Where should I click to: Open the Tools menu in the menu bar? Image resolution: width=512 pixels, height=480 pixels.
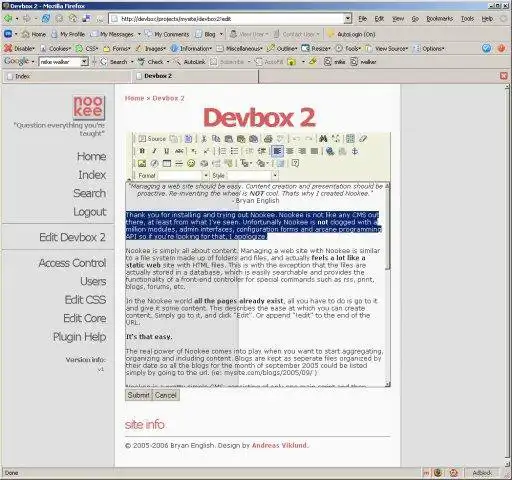click(467, 19)
